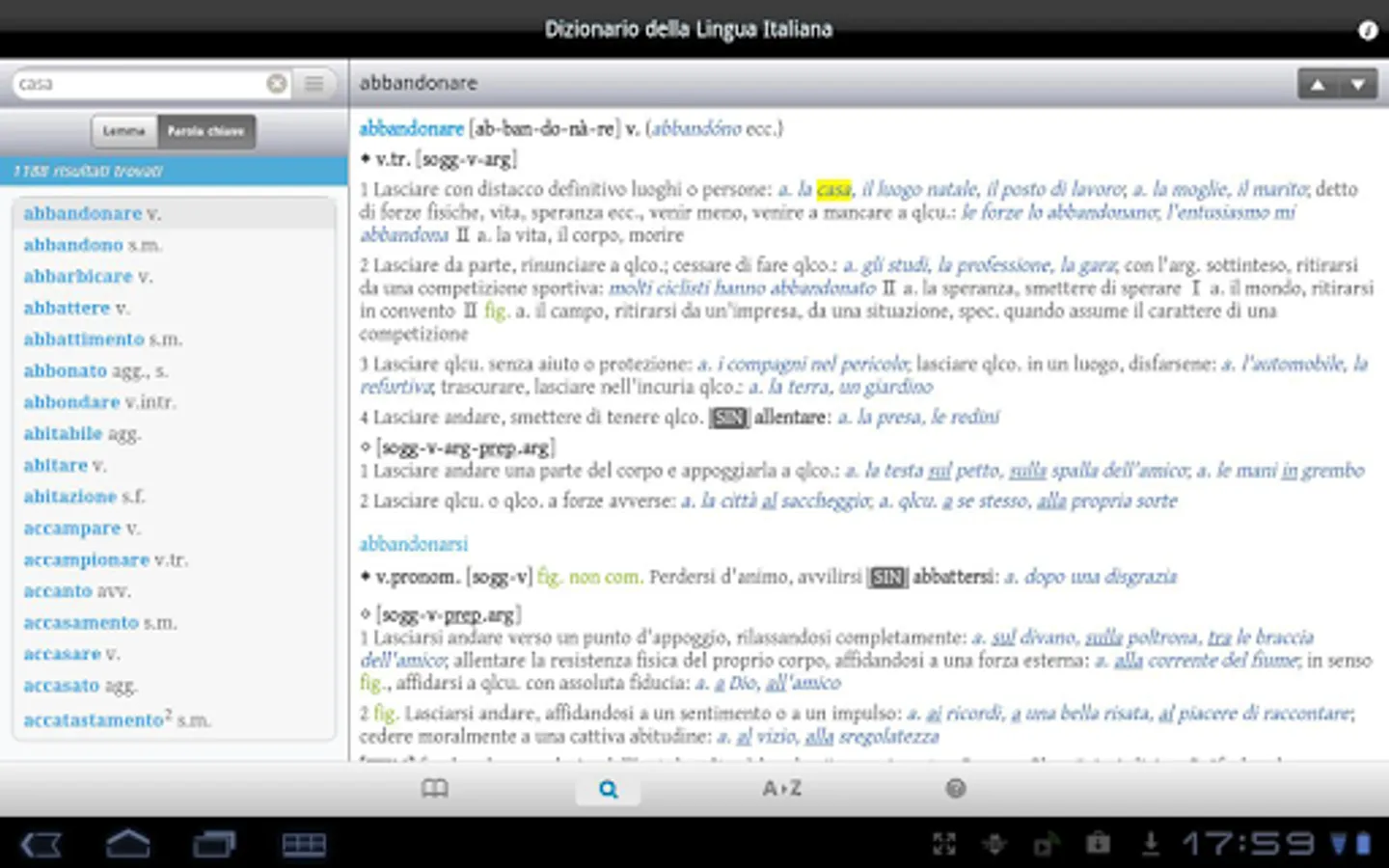Image resolution: width=1389 pixels, height=868 pixels.
Task: Select "abitare v." in the results list
Action: 174,465
